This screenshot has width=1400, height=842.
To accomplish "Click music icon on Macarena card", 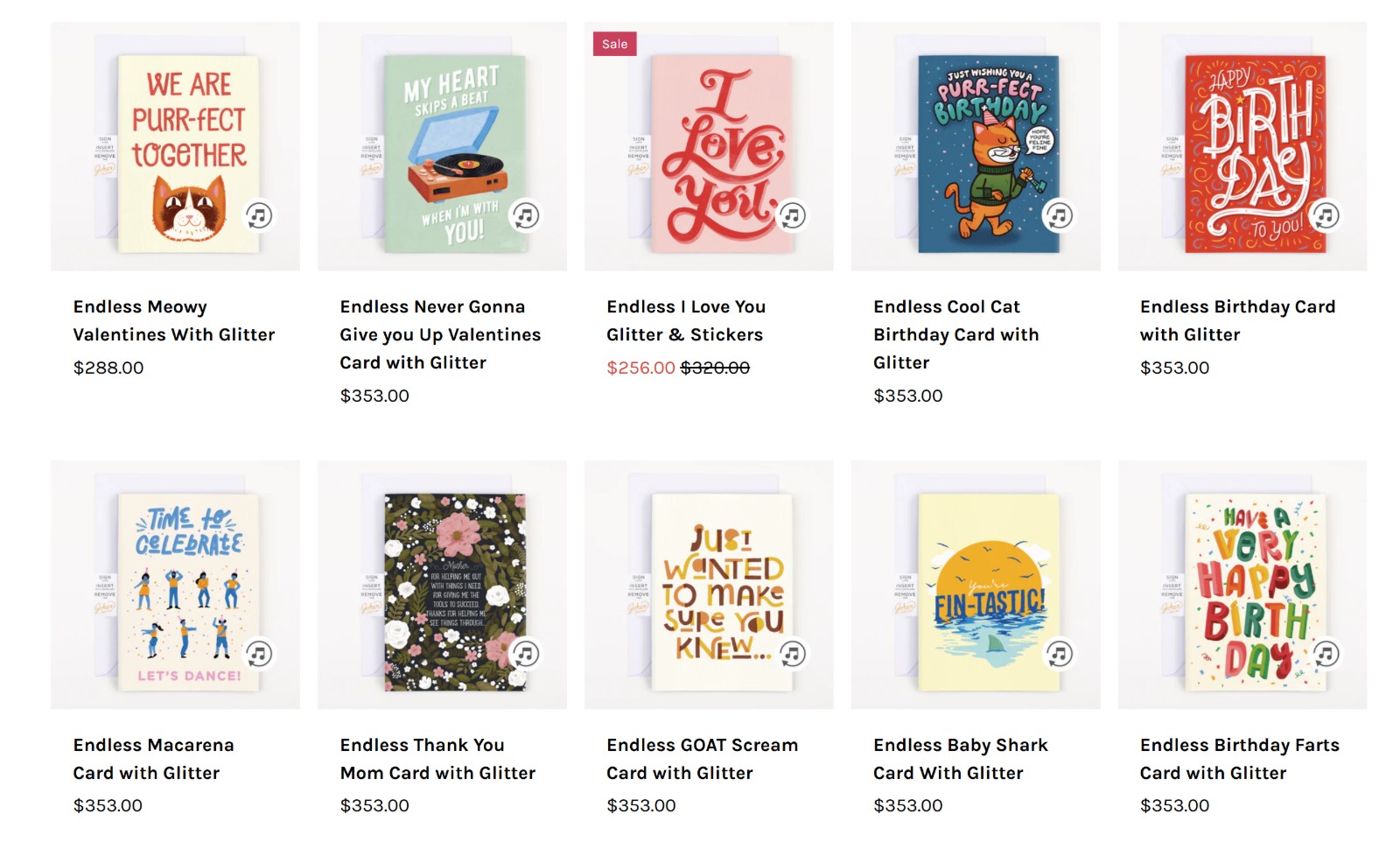I will [259, 654].
